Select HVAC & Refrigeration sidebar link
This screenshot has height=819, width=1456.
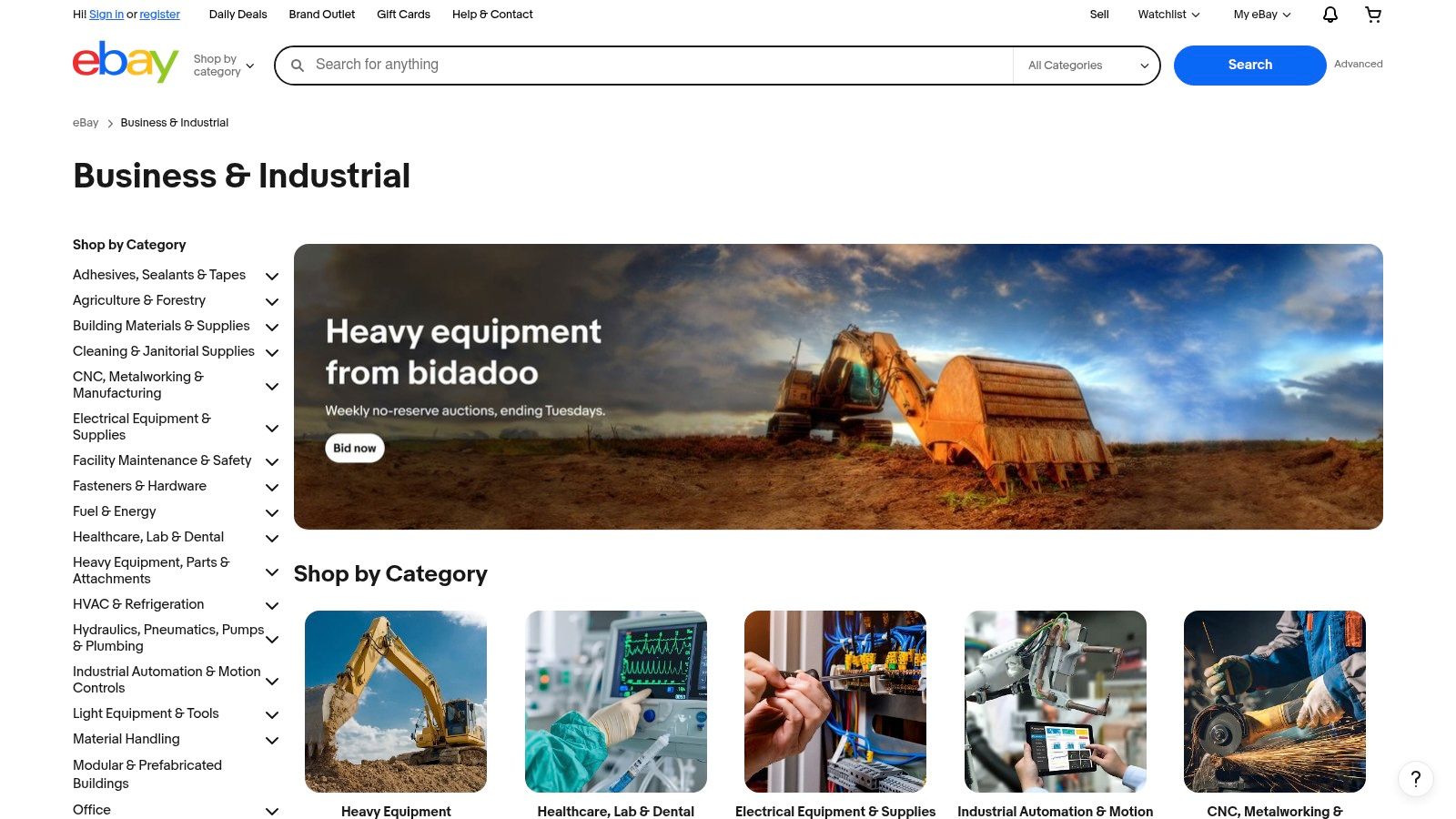tap(138, 604)
